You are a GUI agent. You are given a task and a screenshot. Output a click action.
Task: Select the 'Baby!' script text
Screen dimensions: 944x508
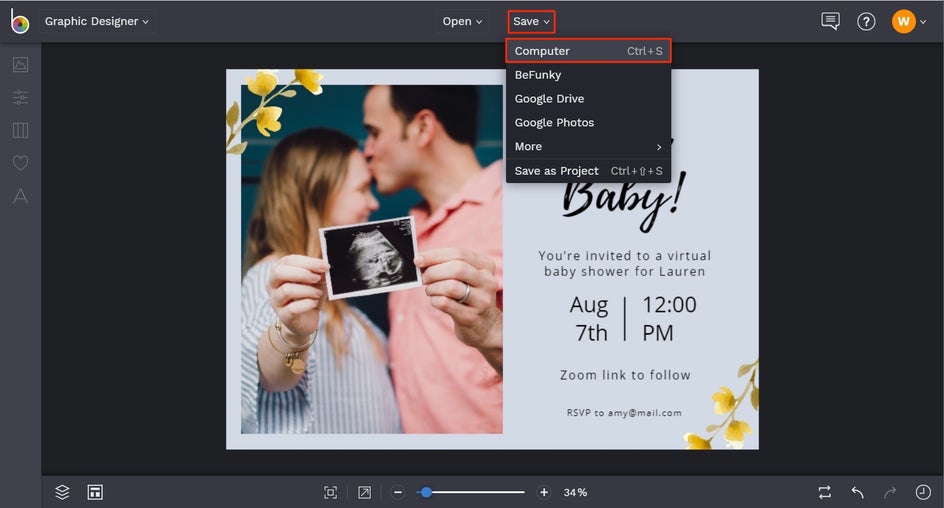(x=624, y=202)
